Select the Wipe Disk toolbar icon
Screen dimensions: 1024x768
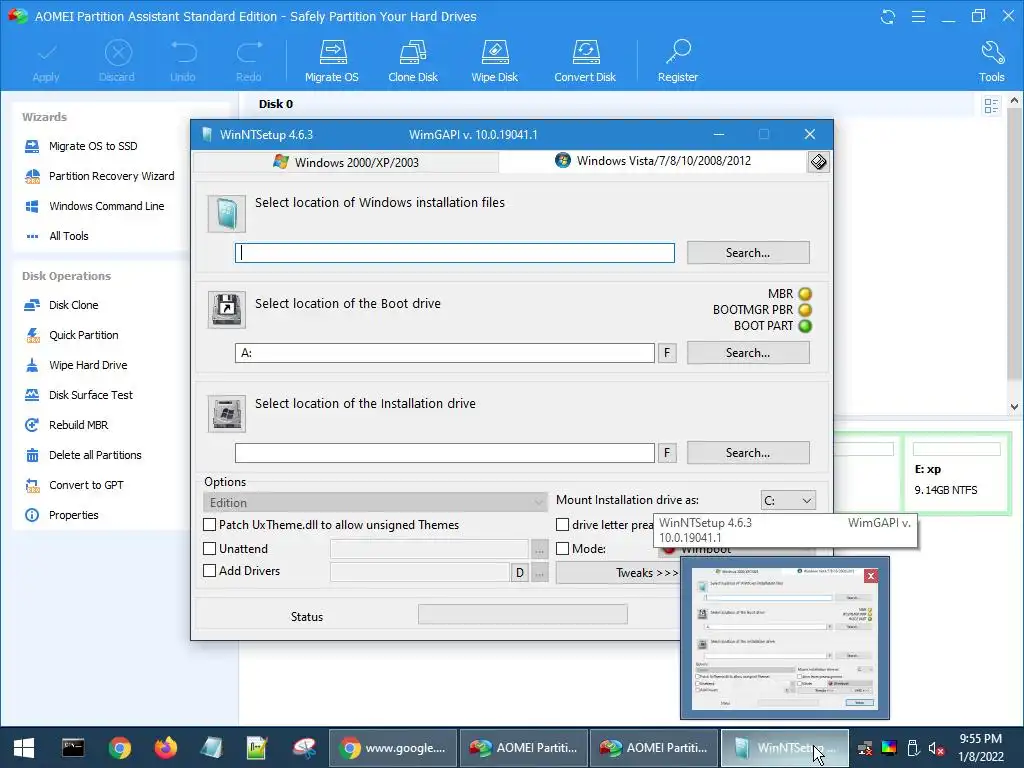(x=494, y=60)
